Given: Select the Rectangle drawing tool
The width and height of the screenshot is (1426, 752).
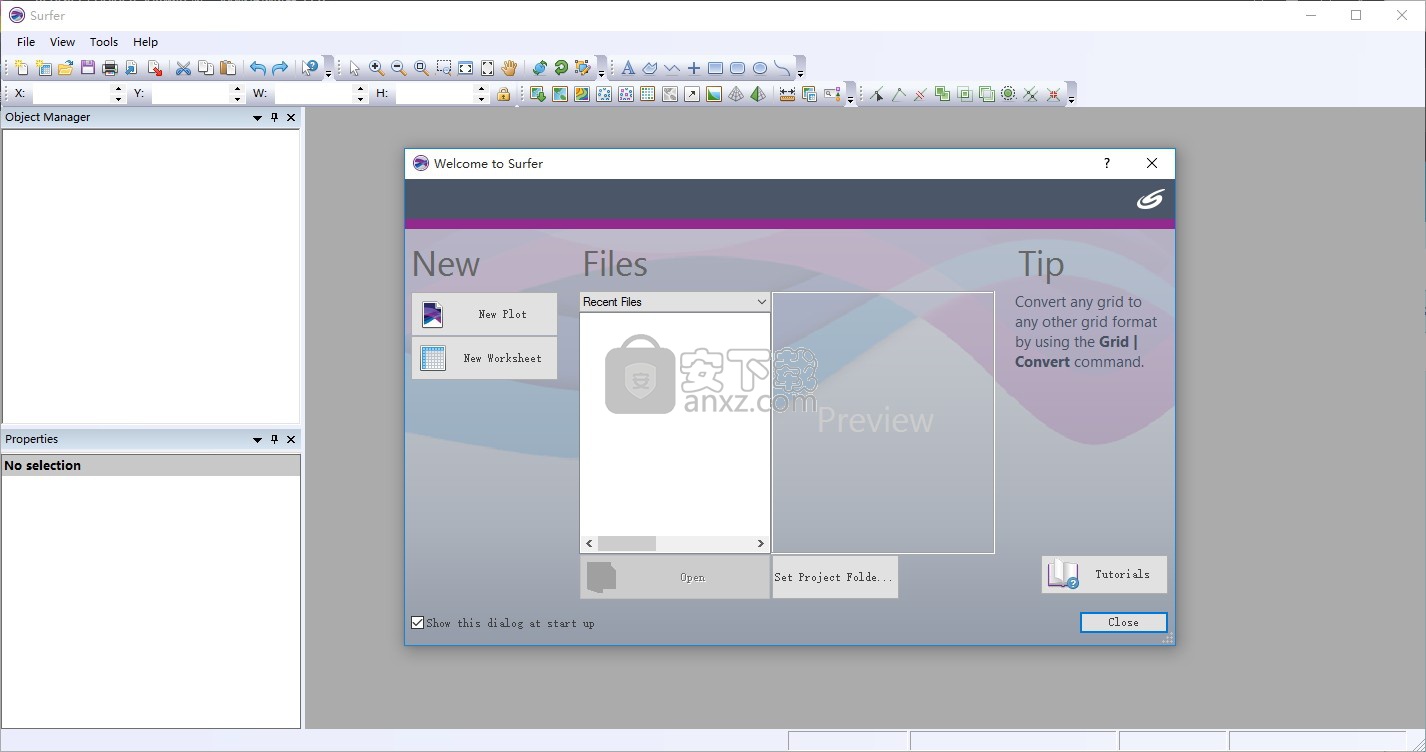Looking at the screenshot, I should click(x=716, y=68).
